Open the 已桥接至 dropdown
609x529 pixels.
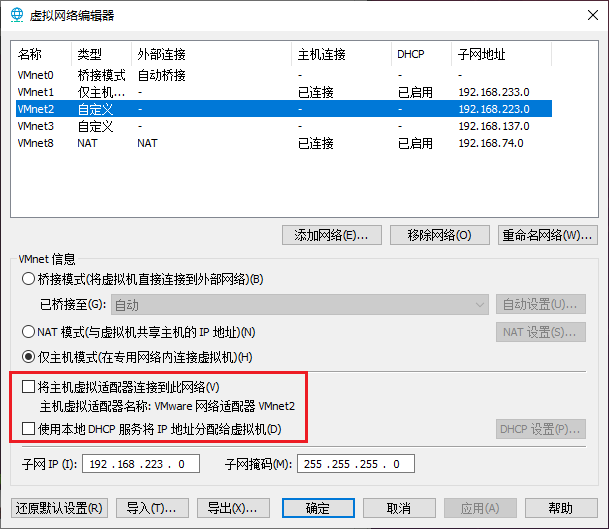coord(300,305)
